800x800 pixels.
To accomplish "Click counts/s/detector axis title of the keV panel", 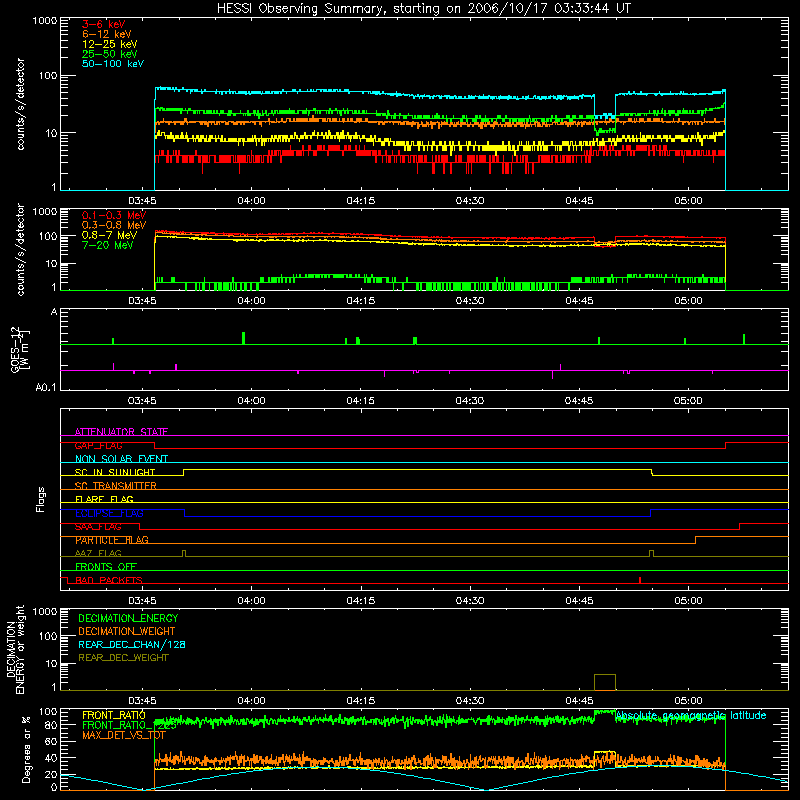I will (x=20, y=104).
